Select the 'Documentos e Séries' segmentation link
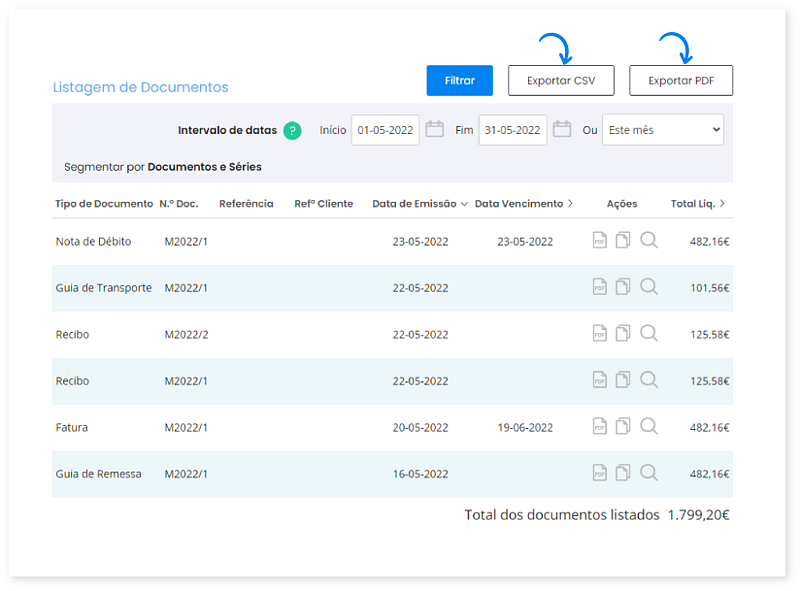 click(x=204, y=167)
